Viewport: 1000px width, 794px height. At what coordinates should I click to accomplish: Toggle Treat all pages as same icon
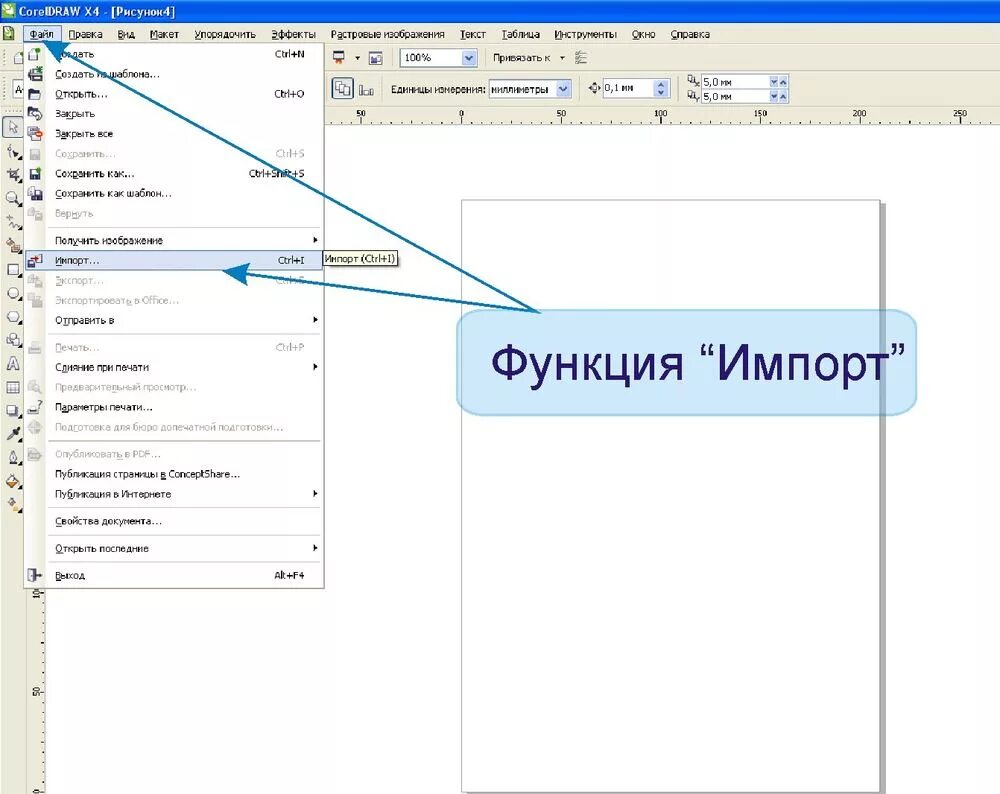342,89
